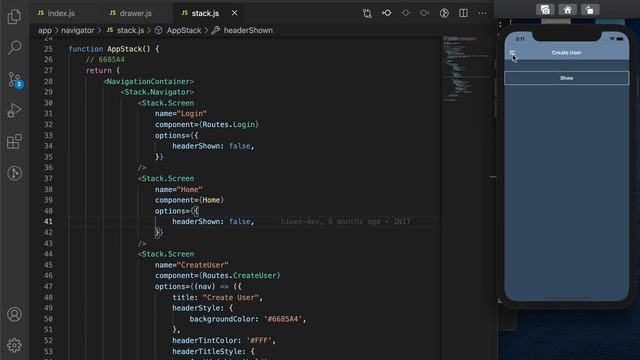Click on component={Routes.CreateUser} text

(x=218, y=276)
